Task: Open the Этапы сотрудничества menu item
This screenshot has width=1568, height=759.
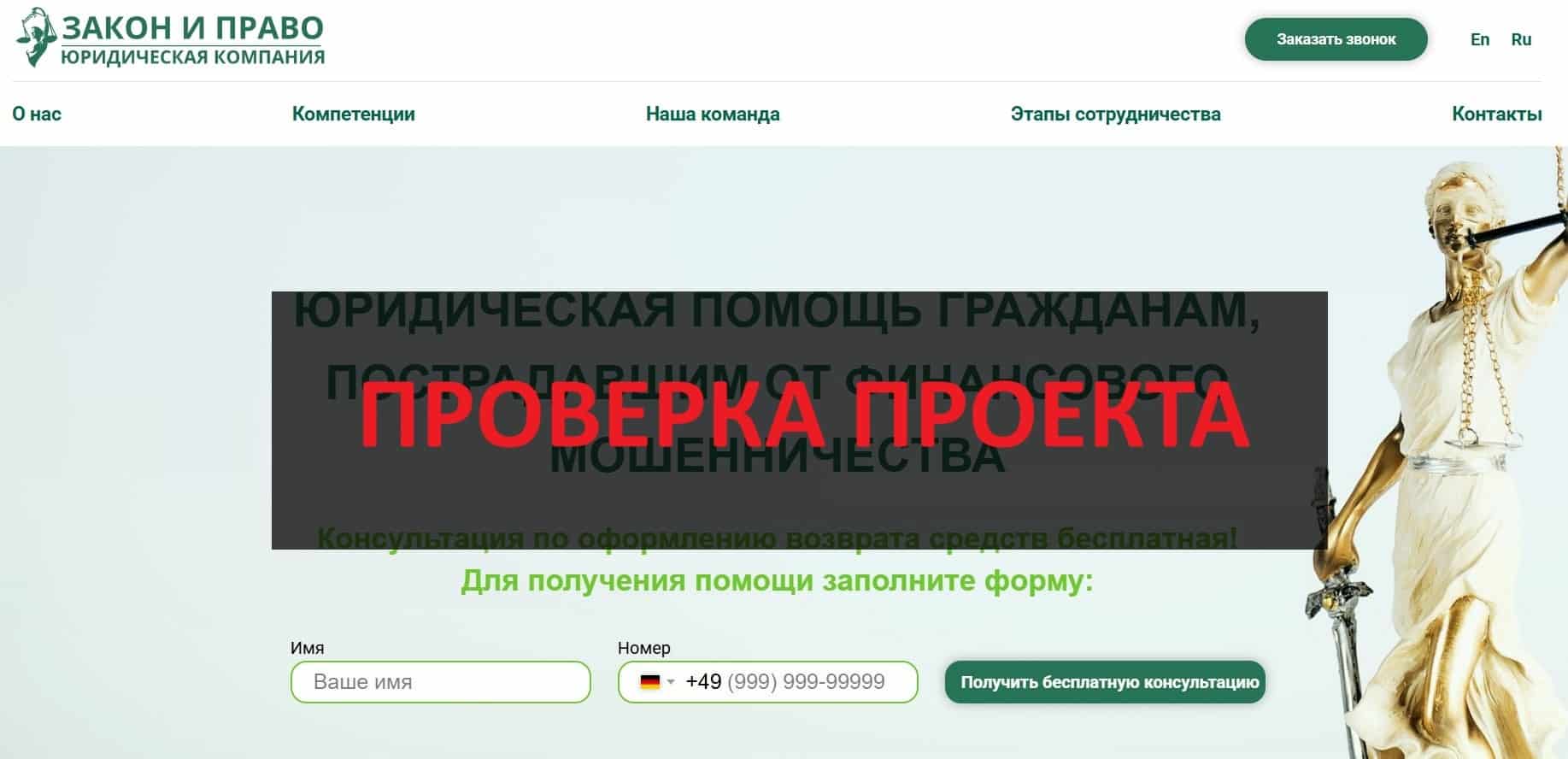Action: (1115, 114)
